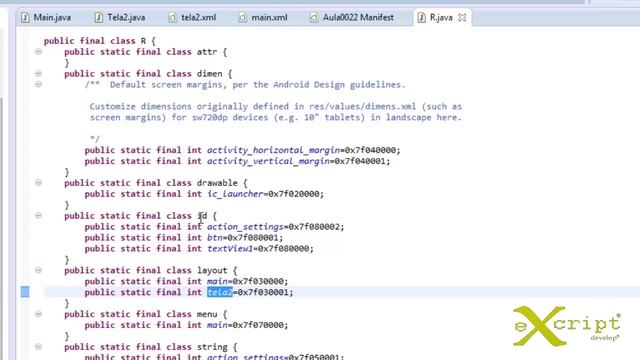Click main field in layout class
Image resolution: width=640 pixels, height=360 pixels.
point(217,281)
